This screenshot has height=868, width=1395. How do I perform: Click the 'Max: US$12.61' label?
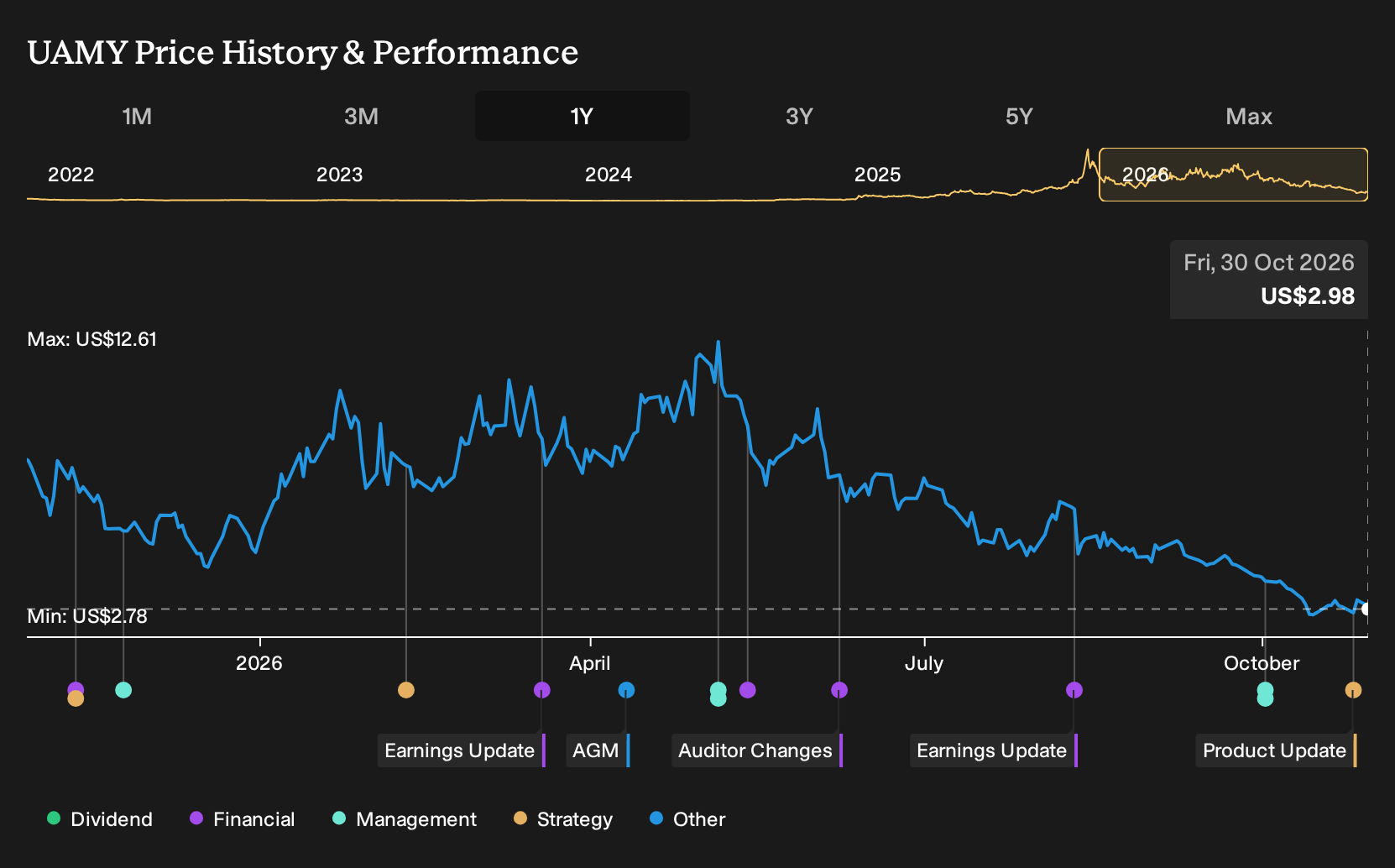tap(92, 339)
